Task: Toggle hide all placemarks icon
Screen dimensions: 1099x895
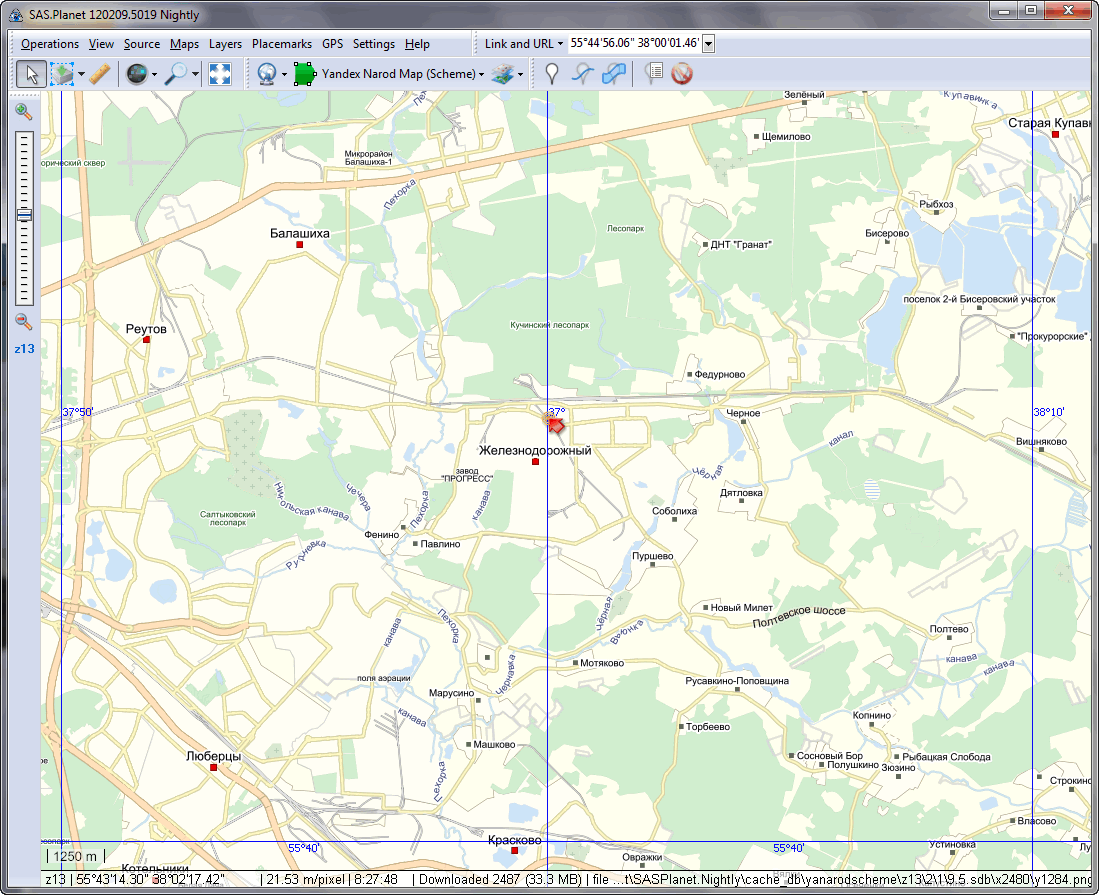Action: point(683,74)
